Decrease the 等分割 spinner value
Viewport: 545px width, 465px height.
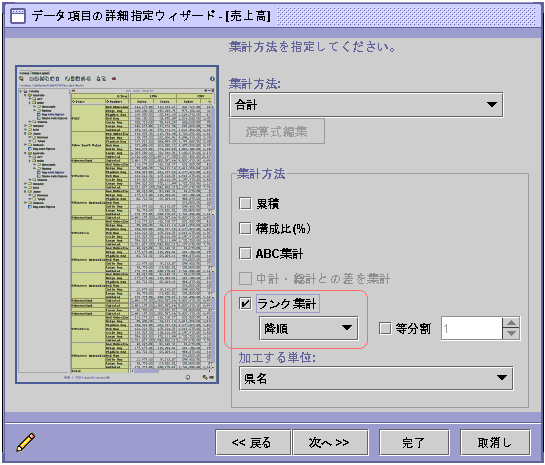coord(511,334)
